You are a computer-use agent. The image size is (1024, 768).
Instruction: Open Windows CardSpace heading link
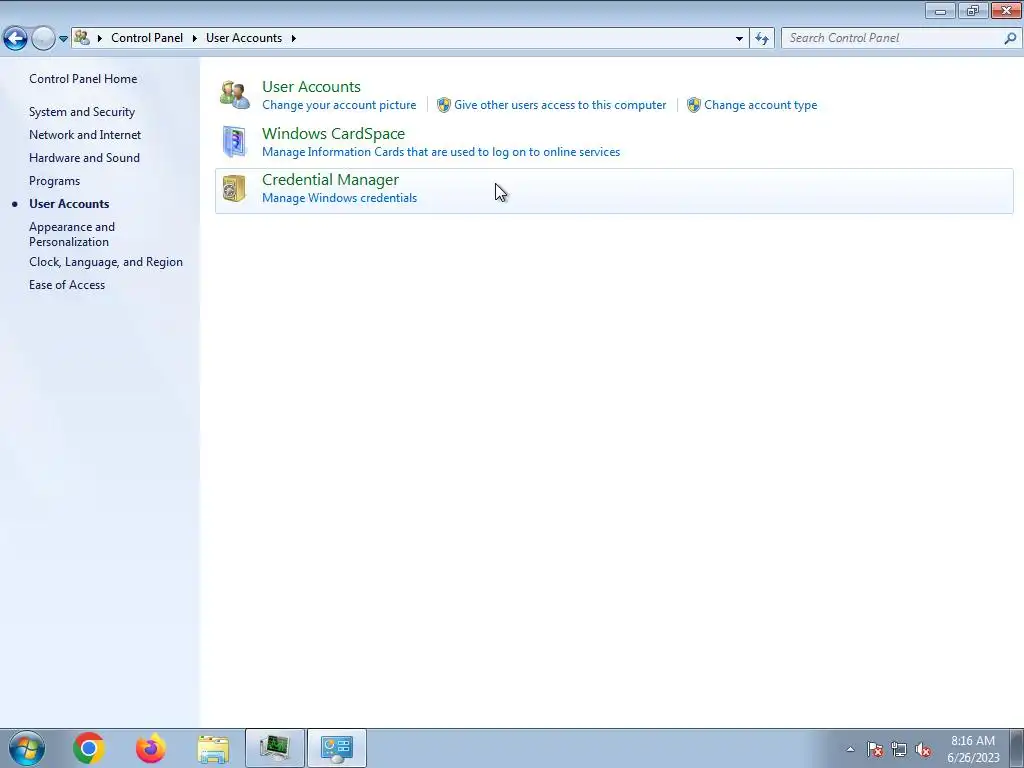333,133
